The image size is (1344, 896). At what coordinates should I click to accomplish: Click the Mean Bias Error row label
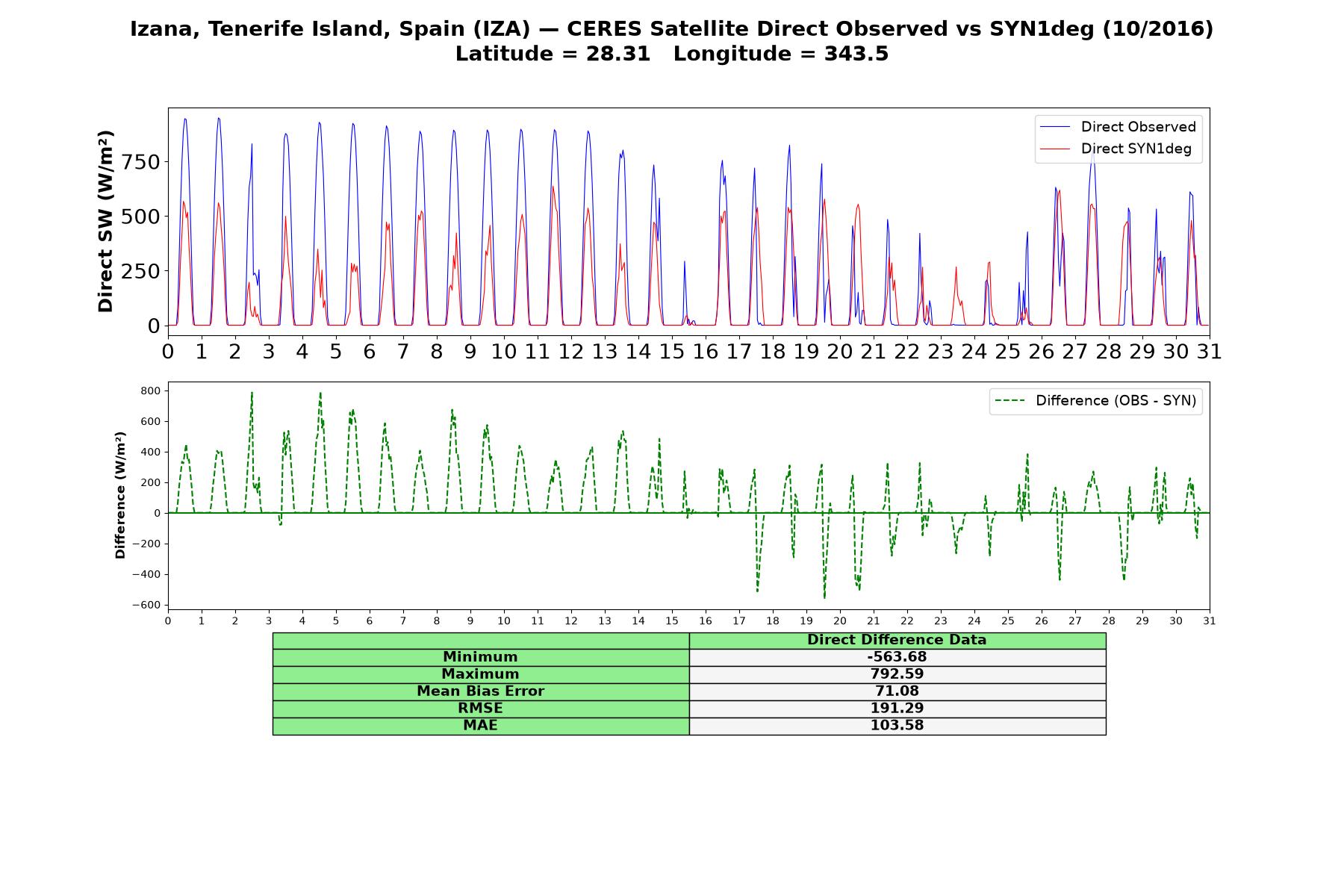[480, 691]
